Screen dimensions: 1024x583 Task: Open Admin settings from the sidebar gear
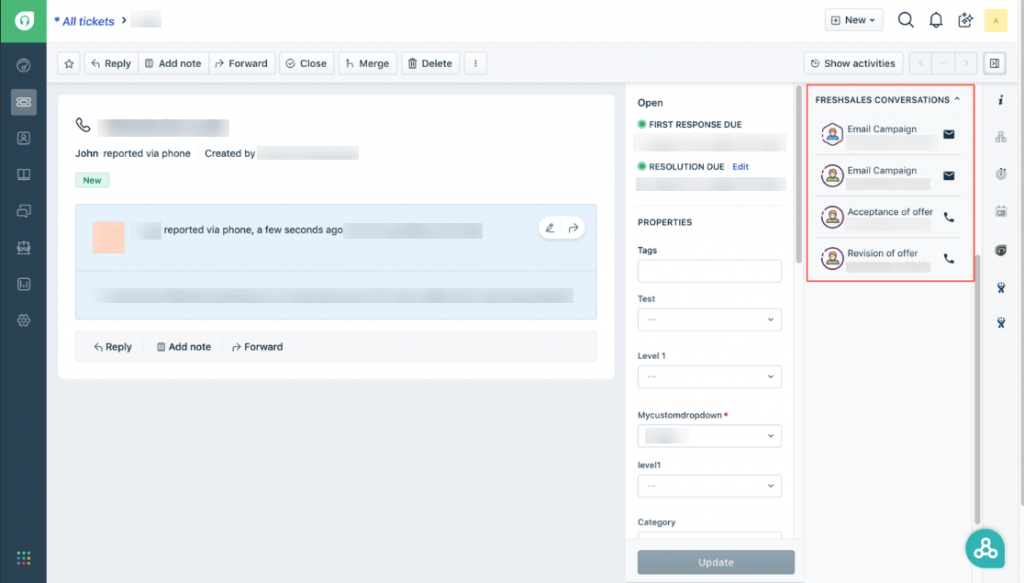pos(23,320)
